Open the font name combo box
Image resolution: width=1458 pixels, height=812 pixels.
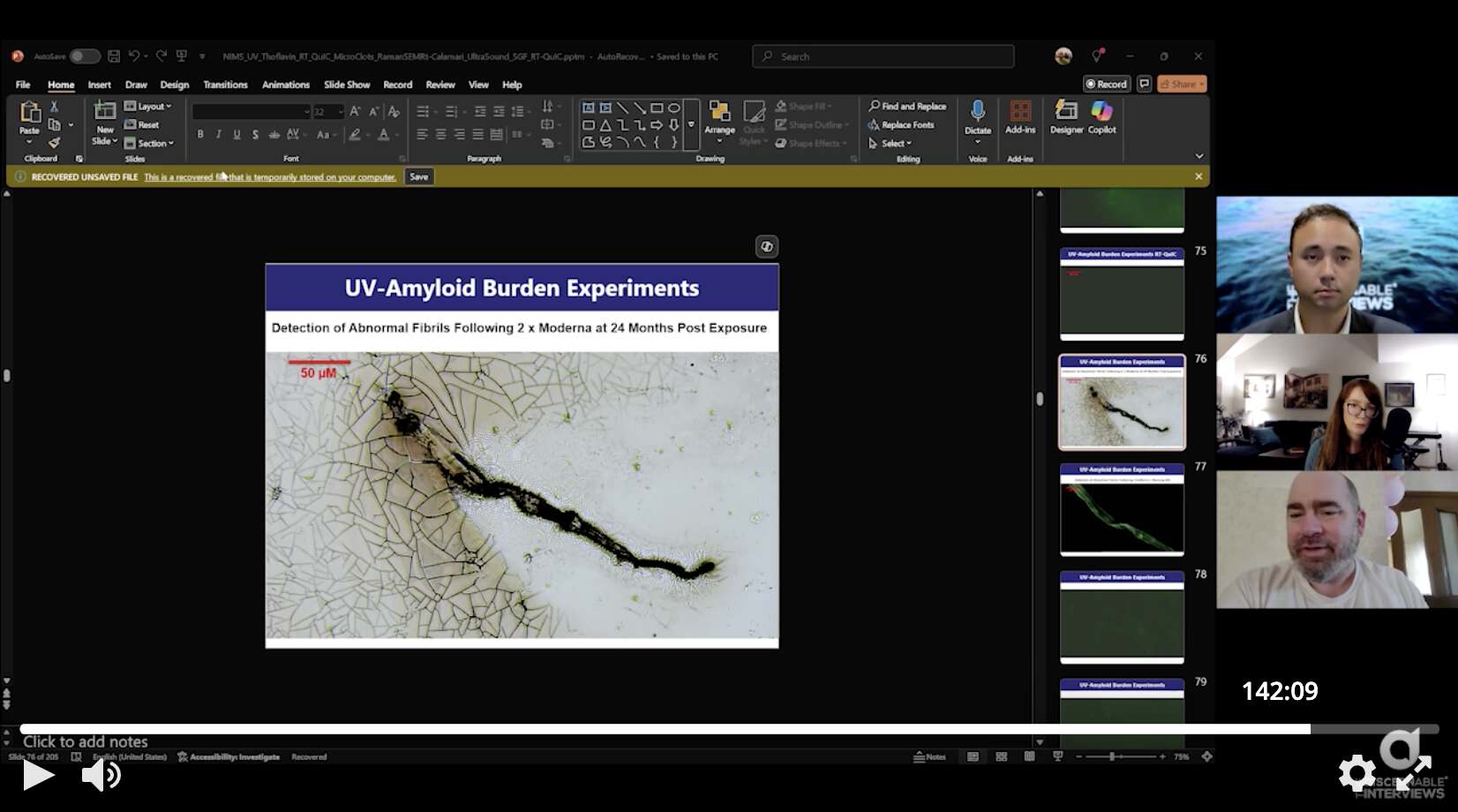click(x=252, y=112)
